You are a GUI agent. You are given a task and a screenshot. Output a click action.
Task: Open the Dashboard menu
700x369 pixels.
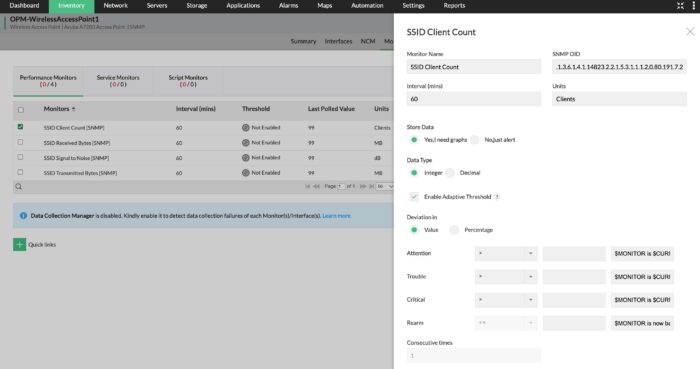pos(24,6)
